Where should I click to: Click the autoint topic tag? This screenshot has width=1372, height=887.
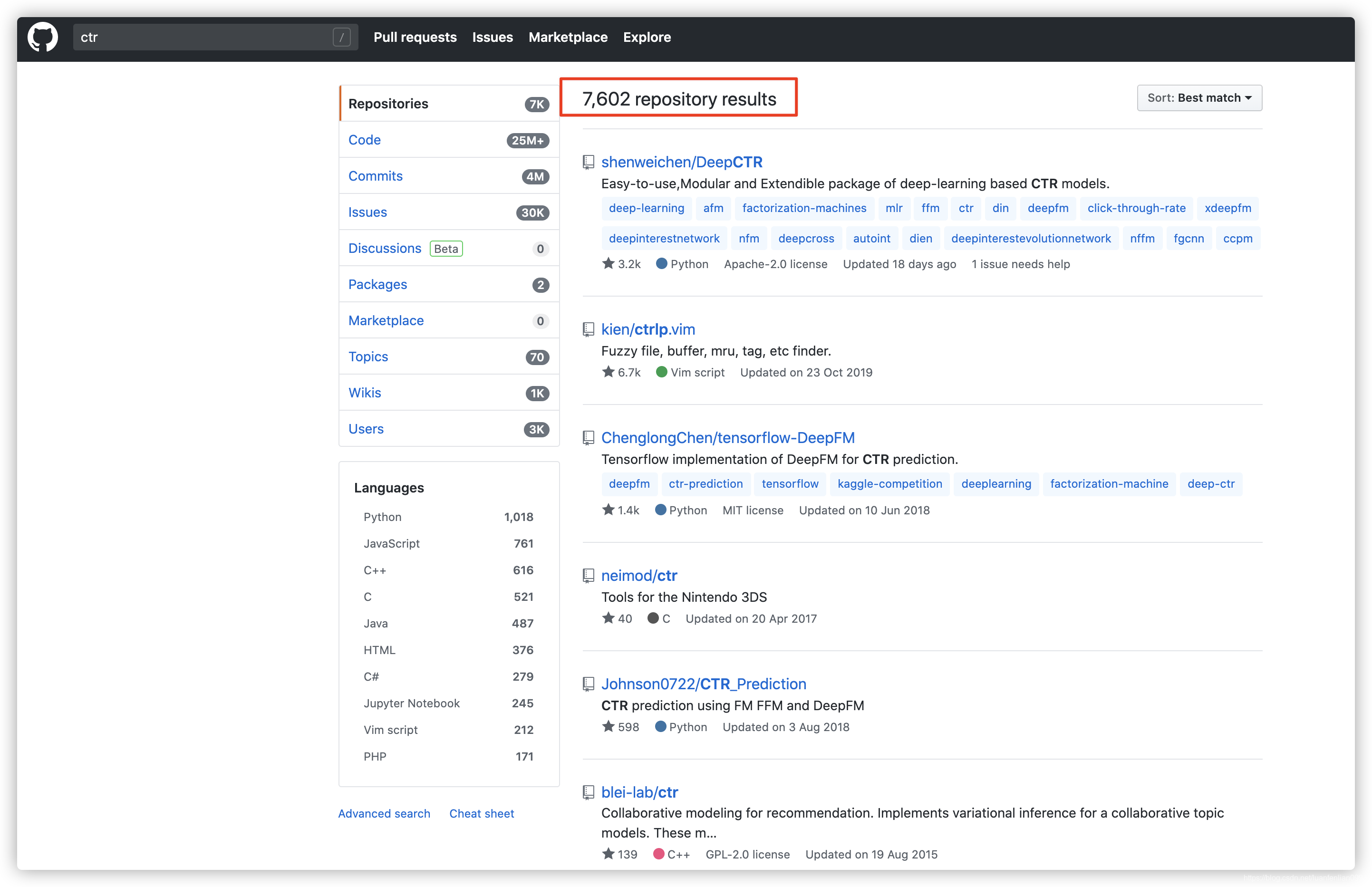871,239
